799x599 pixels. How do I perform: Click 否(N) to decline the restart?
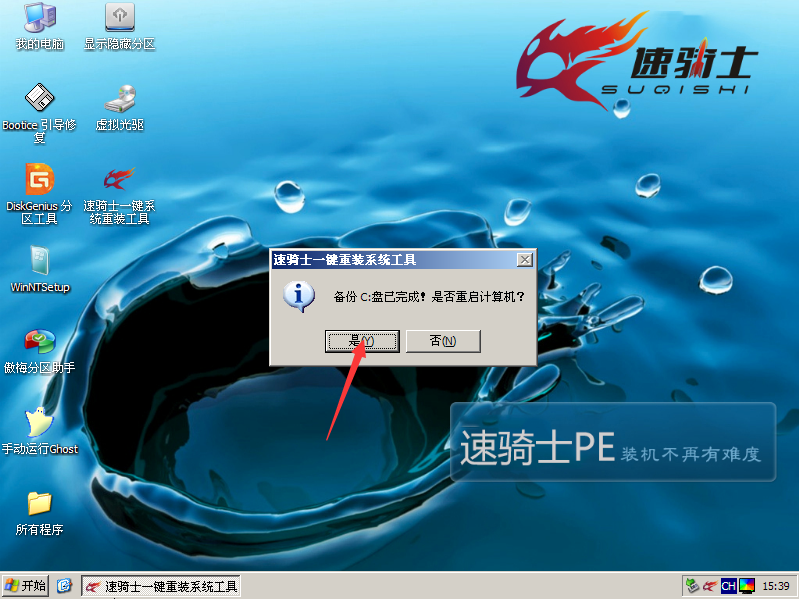point(443,341)
